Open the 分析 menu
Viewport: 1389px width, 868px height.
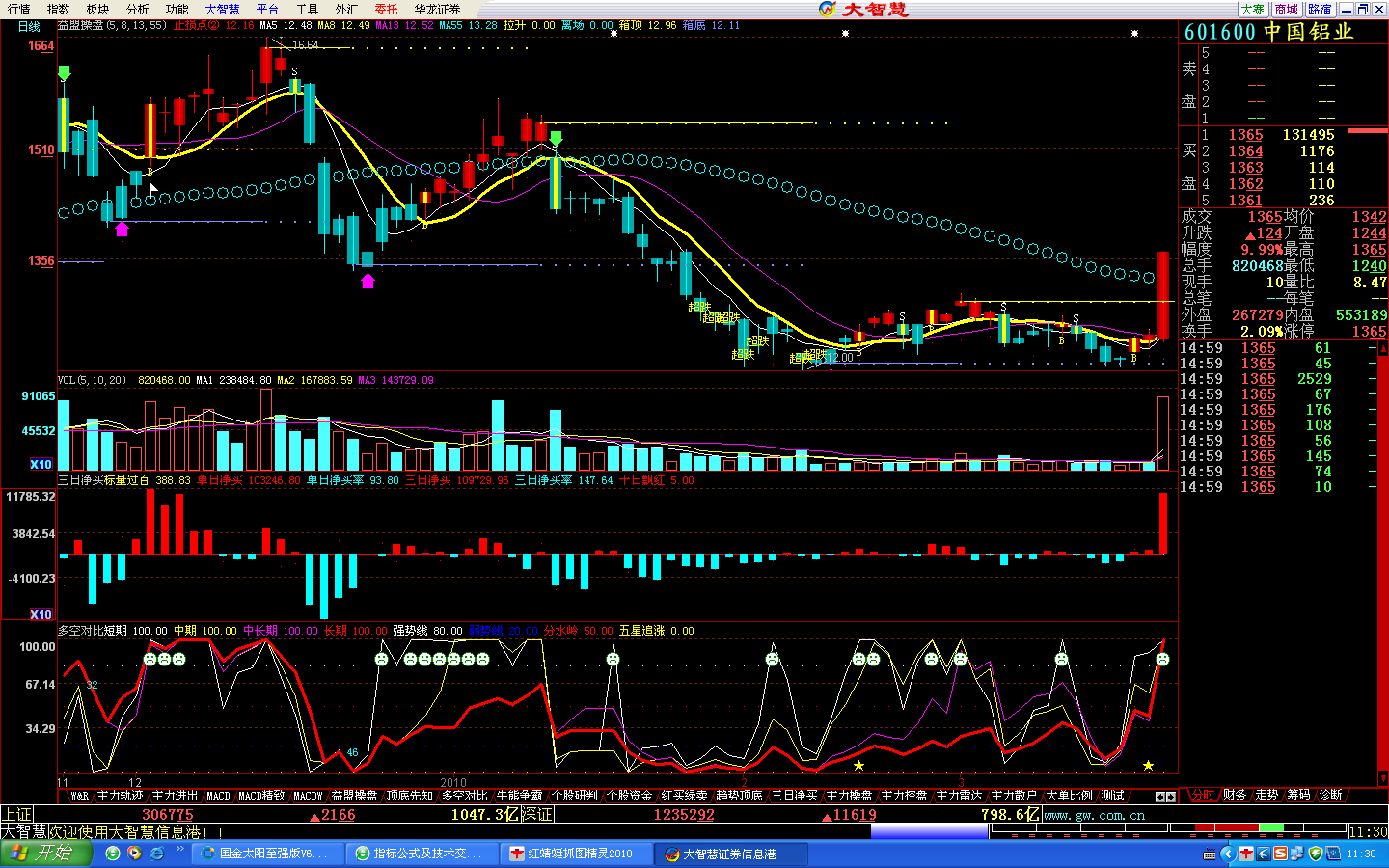(138, 10)
